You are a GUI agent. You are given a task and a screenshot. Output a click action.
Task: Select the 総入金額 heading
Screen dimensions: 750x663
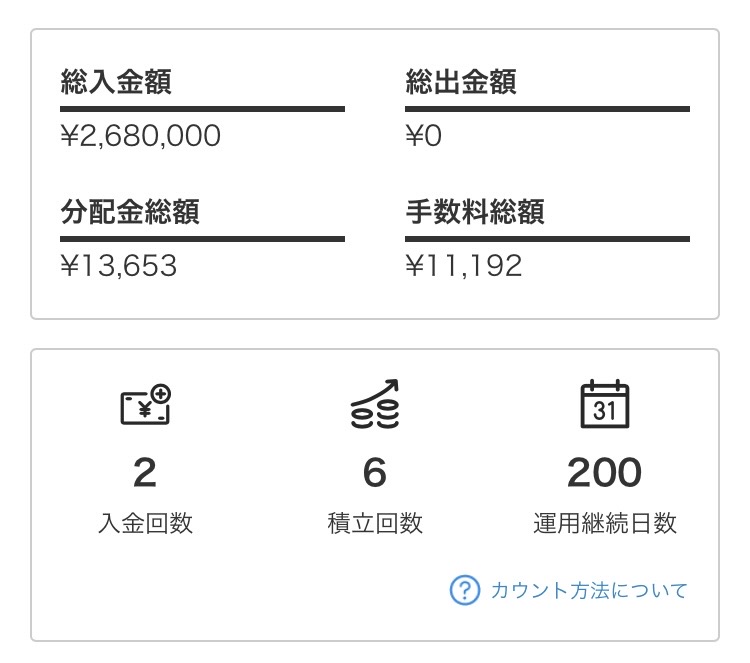[x=116, y=82]
